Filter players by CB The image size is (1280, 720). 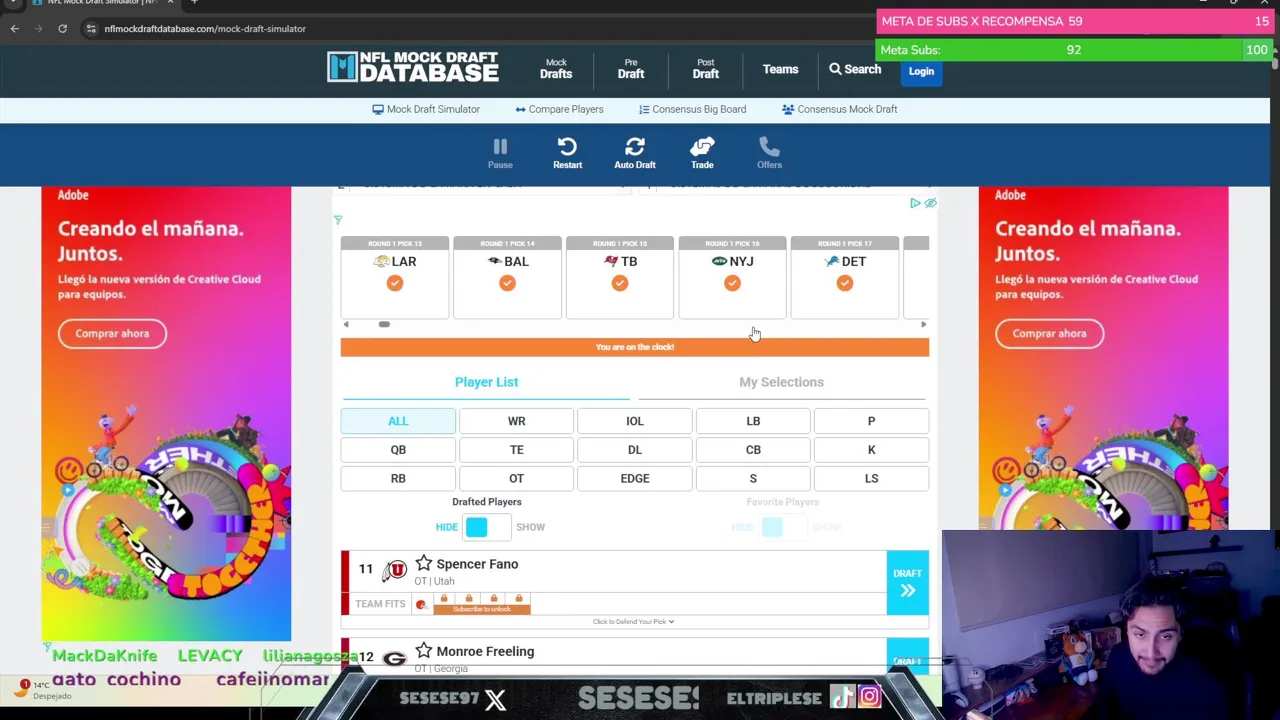coord(753,450)
